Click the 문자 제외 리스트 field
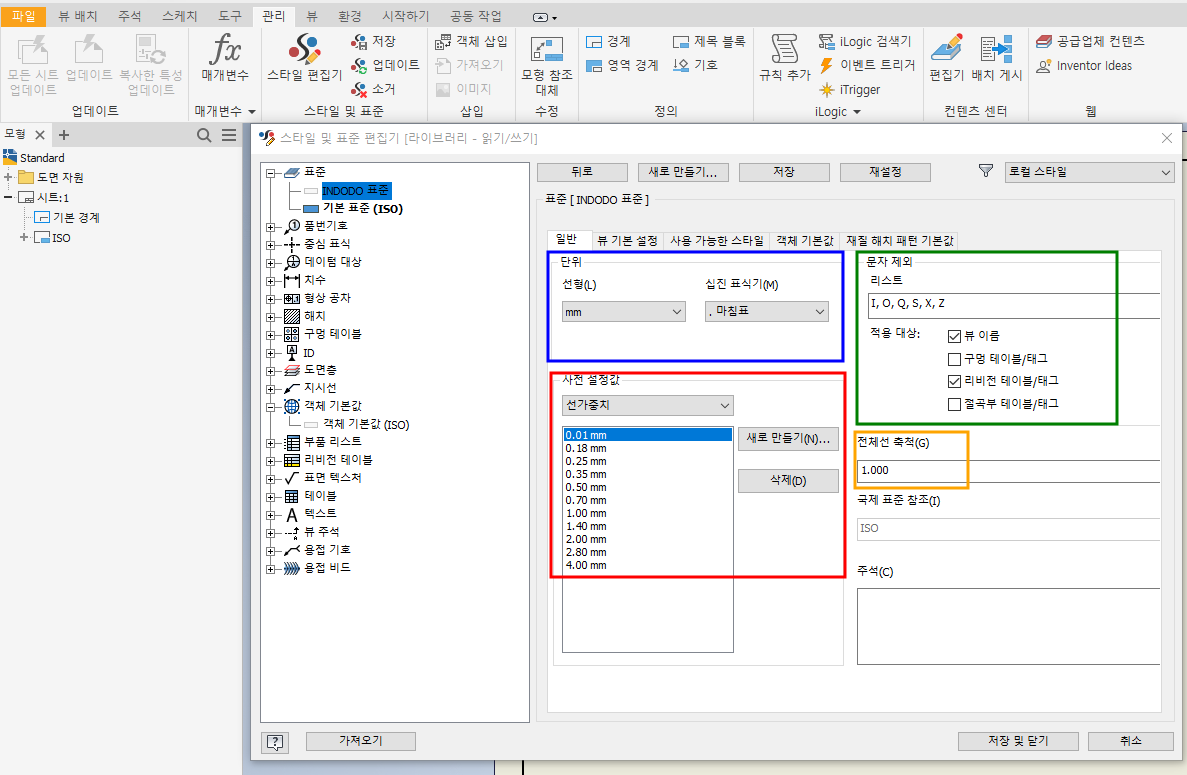The width and height of the screenshot is (1187, 775). (1014, 304)
